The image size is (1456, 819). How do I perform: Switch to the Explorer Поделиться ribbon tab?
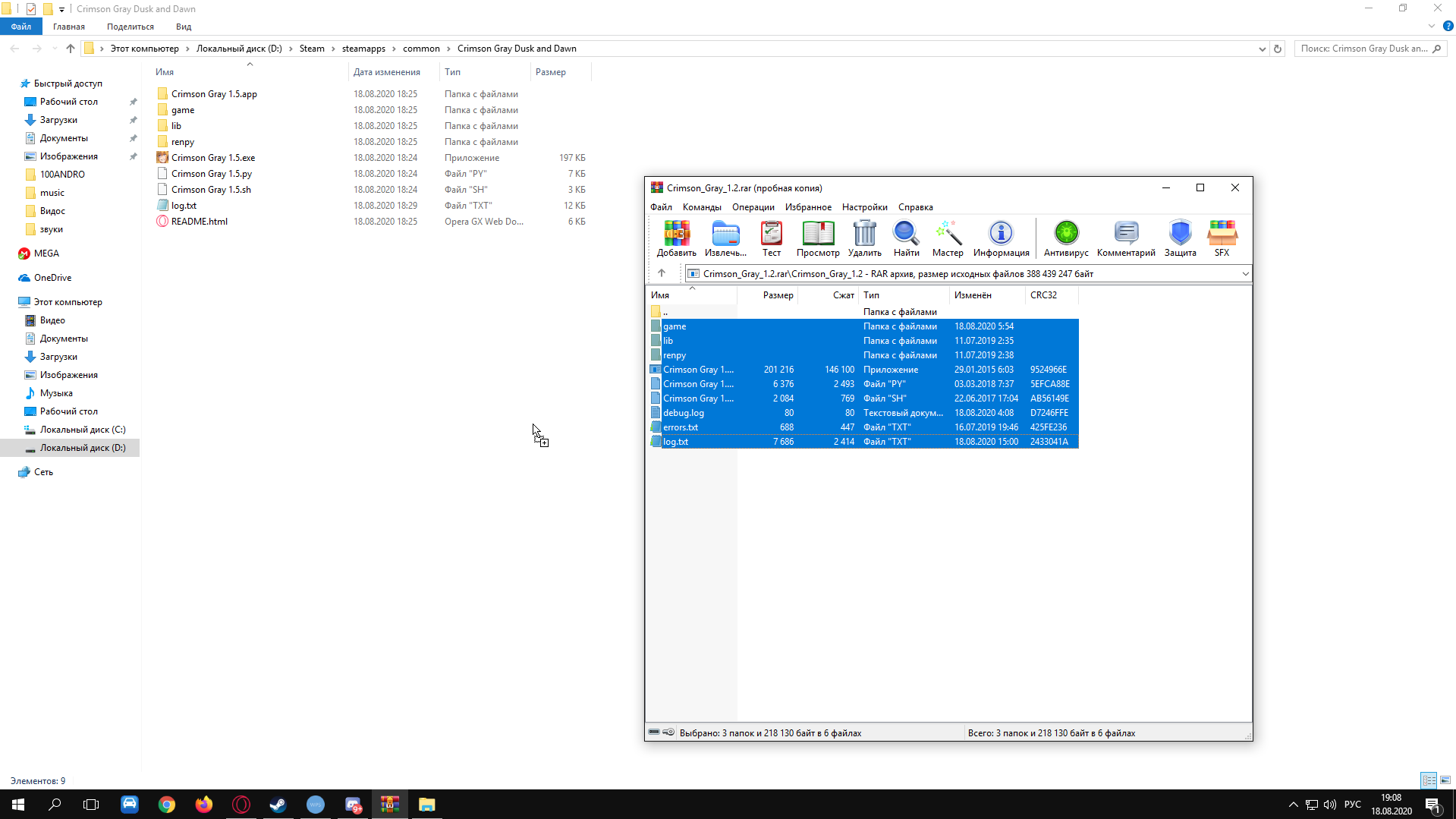[131, 27]
